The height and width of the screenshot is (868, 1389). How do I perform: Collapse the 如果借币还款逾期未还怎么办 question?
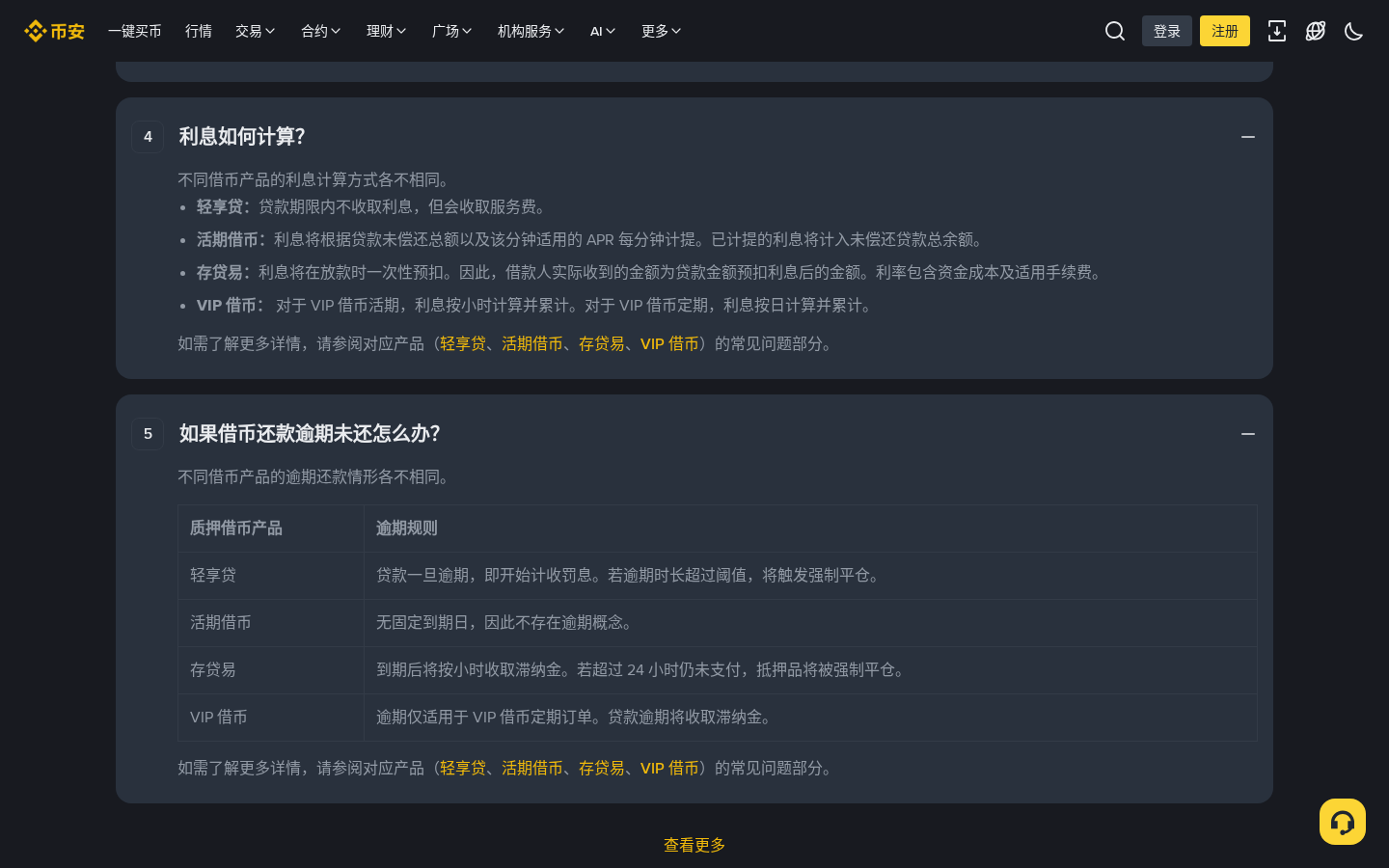click(1248, 434)
